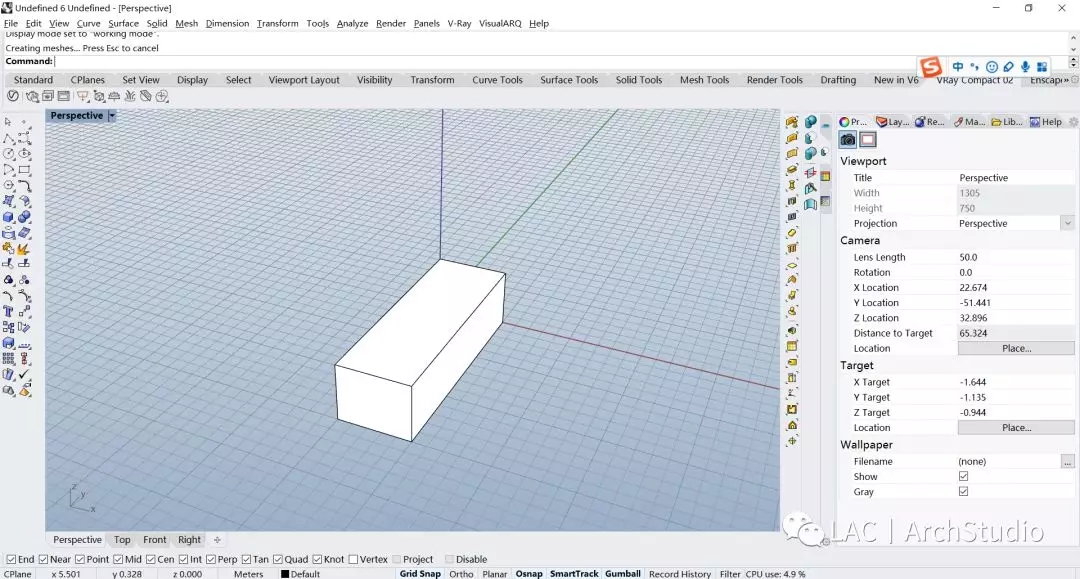Viewport: 1080px width, 579px height.
Task: Click the Record History status pane
Action: pyautogui.click(x=679, y=573)
